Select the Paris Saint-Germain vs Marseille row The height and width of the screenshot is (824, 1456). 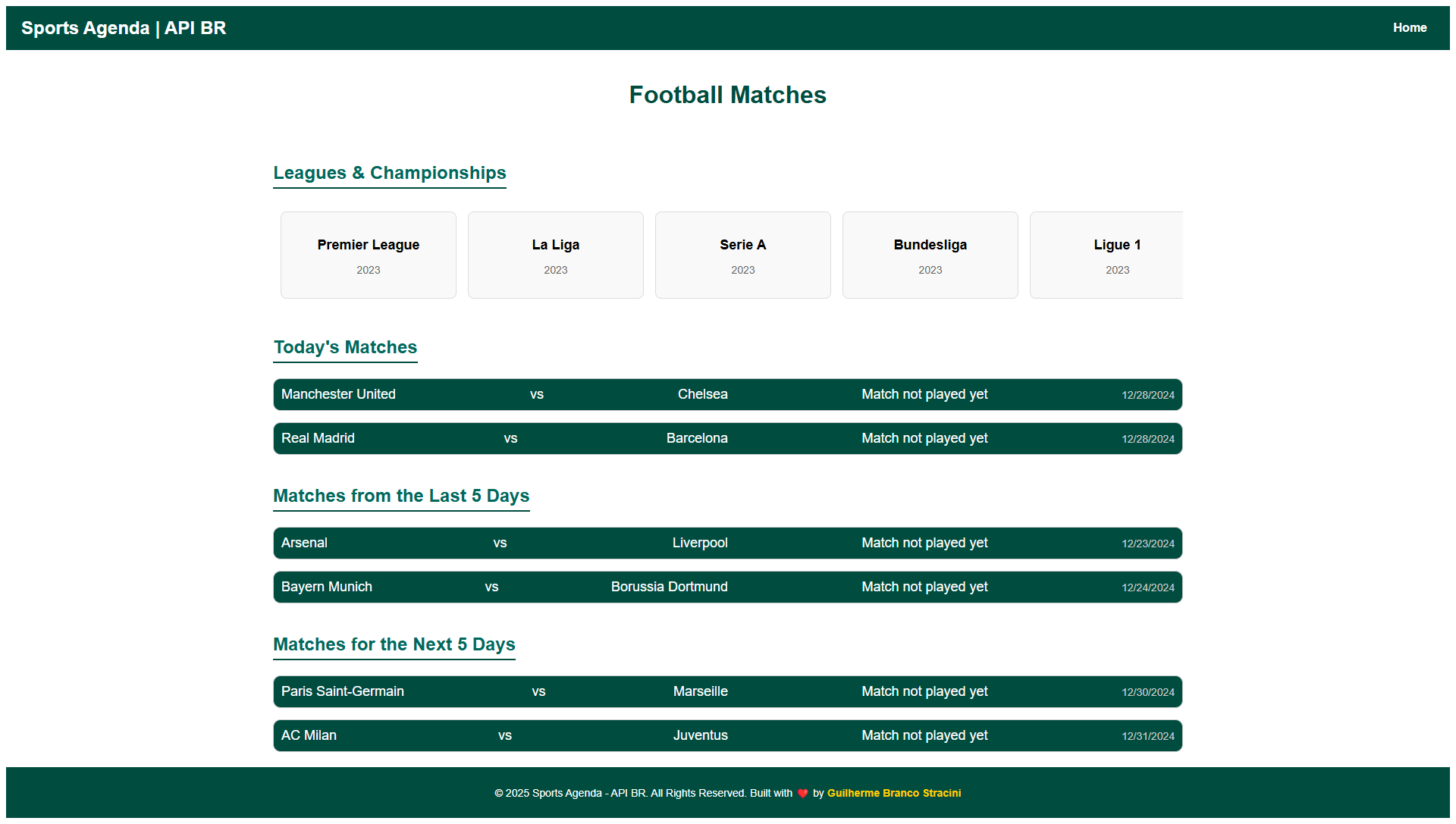tap(728, 691)
